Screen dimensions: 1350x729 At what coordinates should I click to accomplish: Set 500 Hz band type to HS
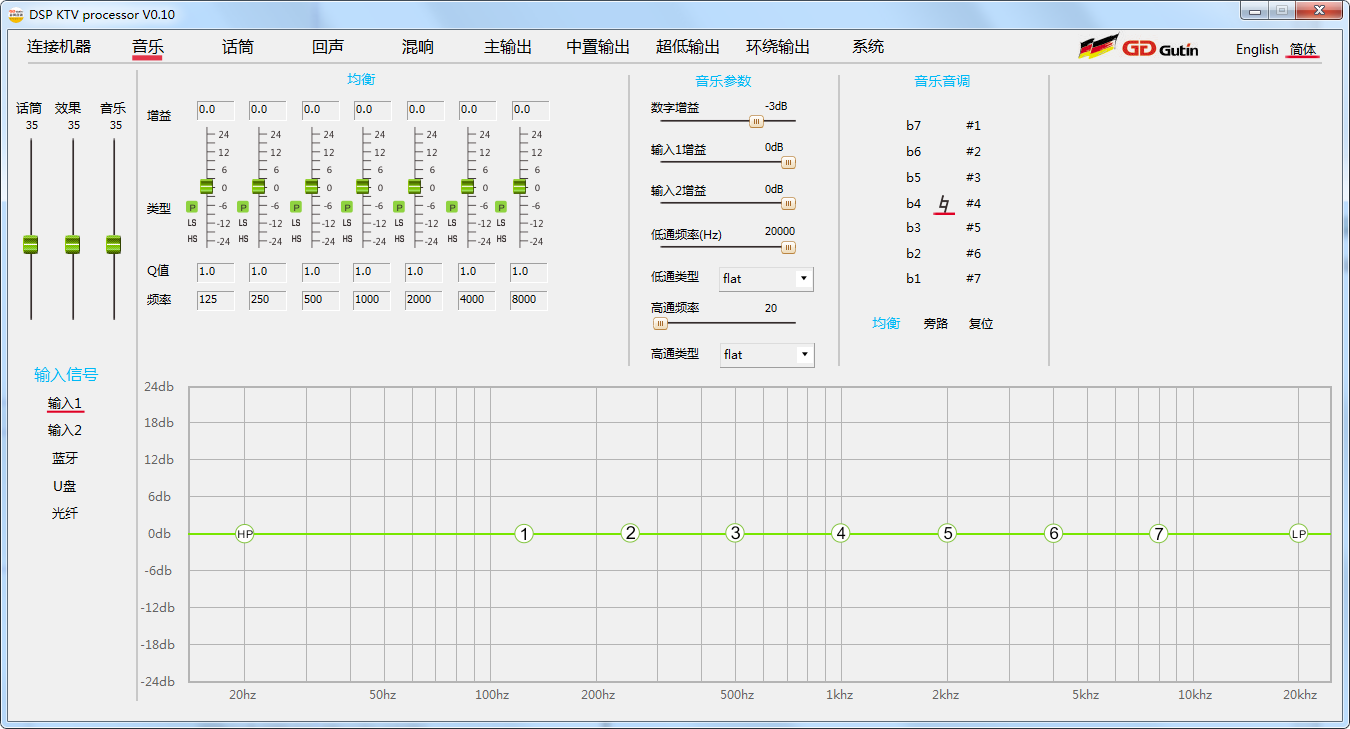(296, 239)
